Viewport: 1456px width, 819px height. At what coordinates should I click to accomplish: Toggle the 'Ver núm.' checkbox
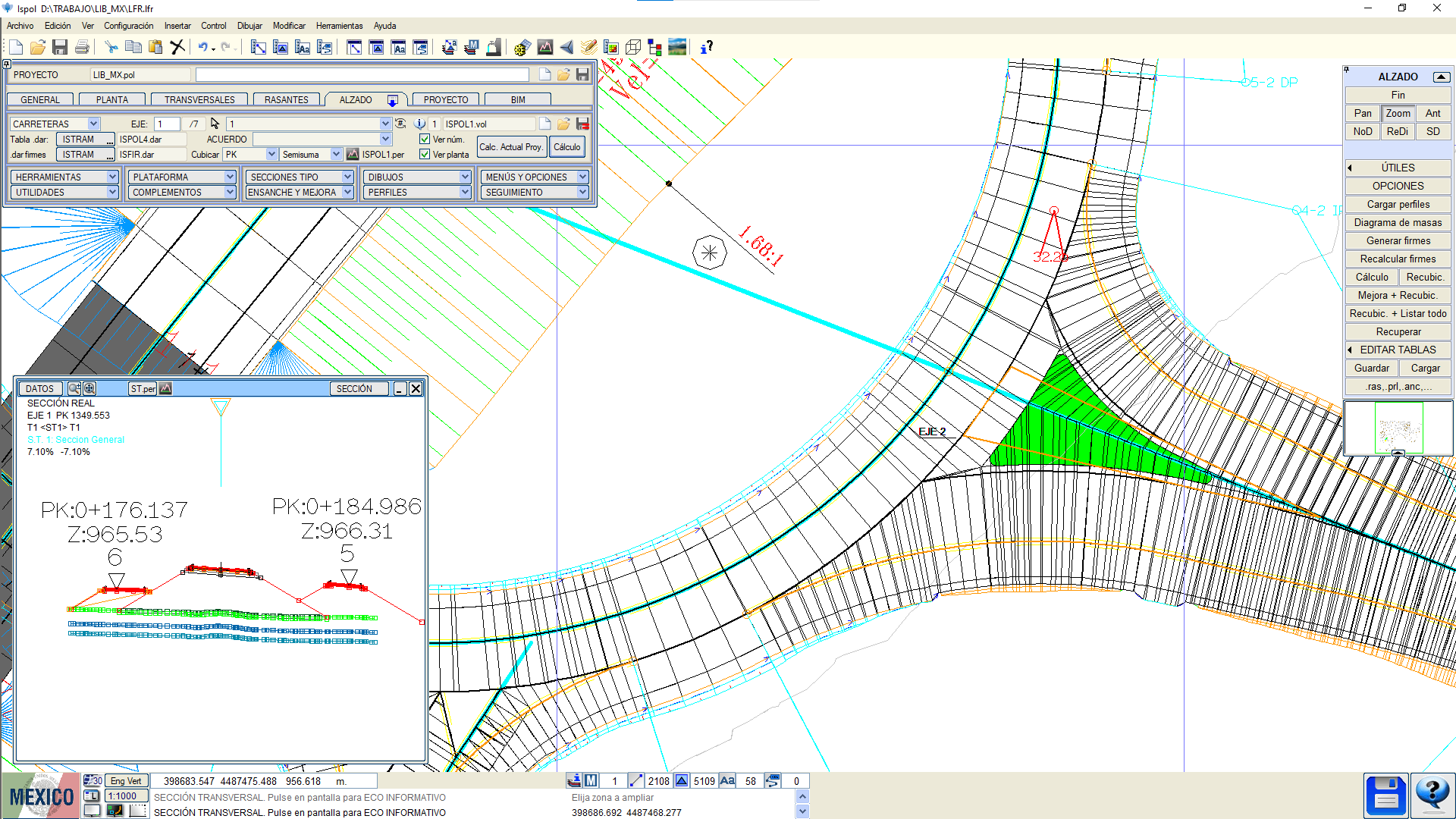tap(425, 140)
